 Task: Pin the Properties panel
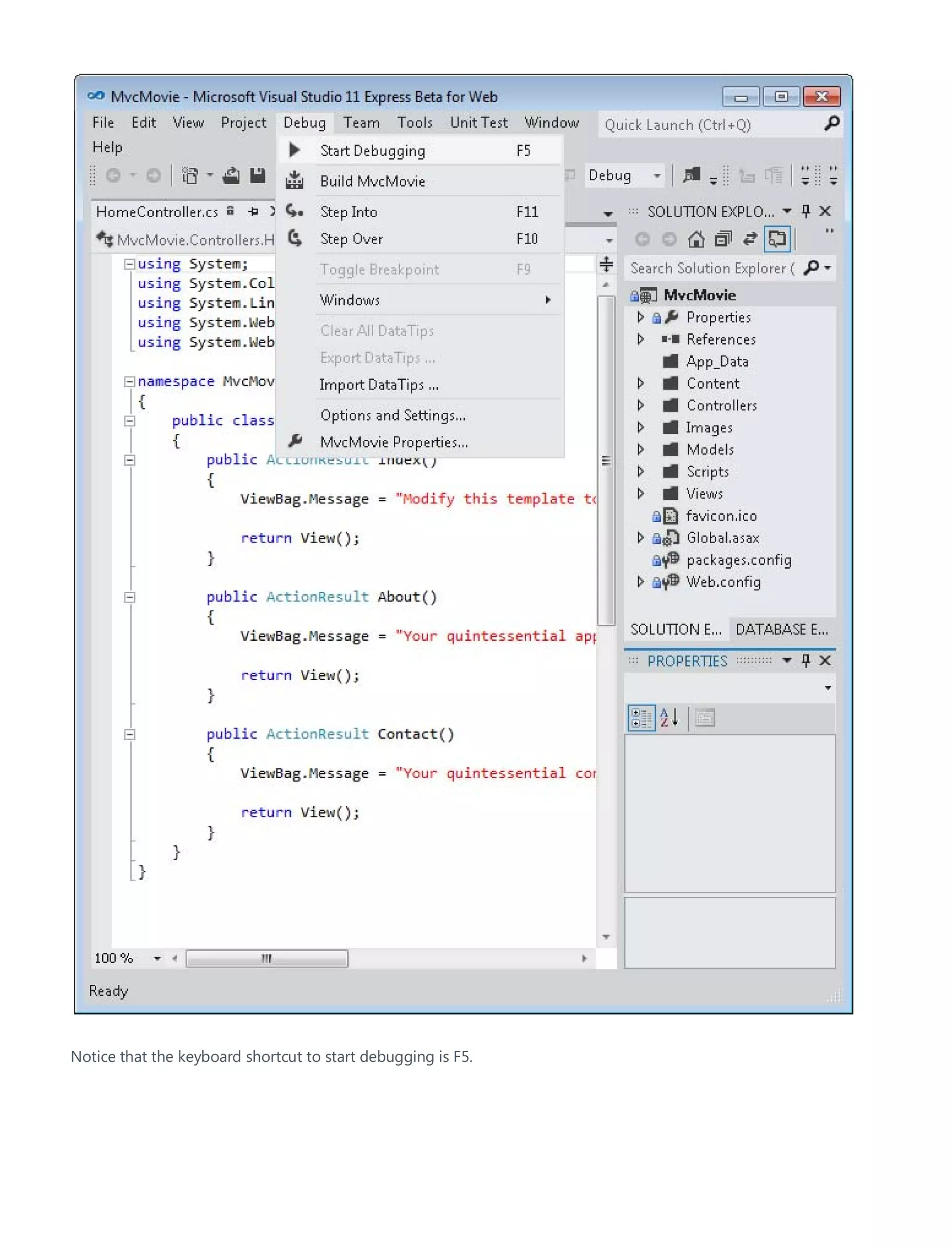click(x=806, y=660)
